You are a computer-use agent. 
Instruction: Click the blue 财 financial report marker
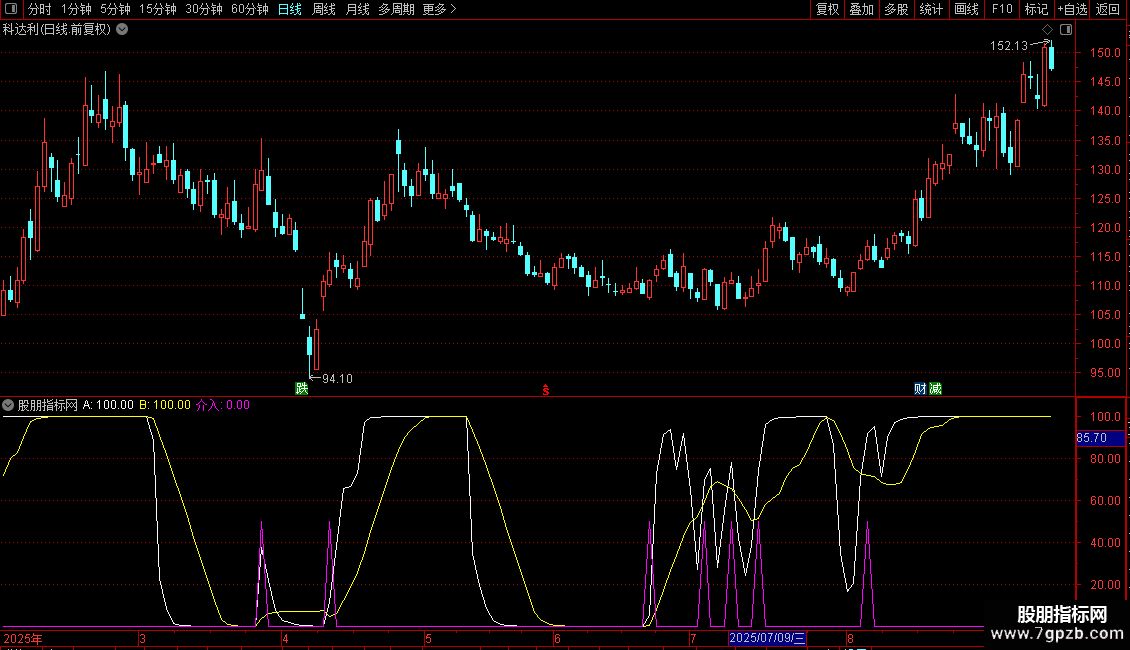[x=919, y=388]
